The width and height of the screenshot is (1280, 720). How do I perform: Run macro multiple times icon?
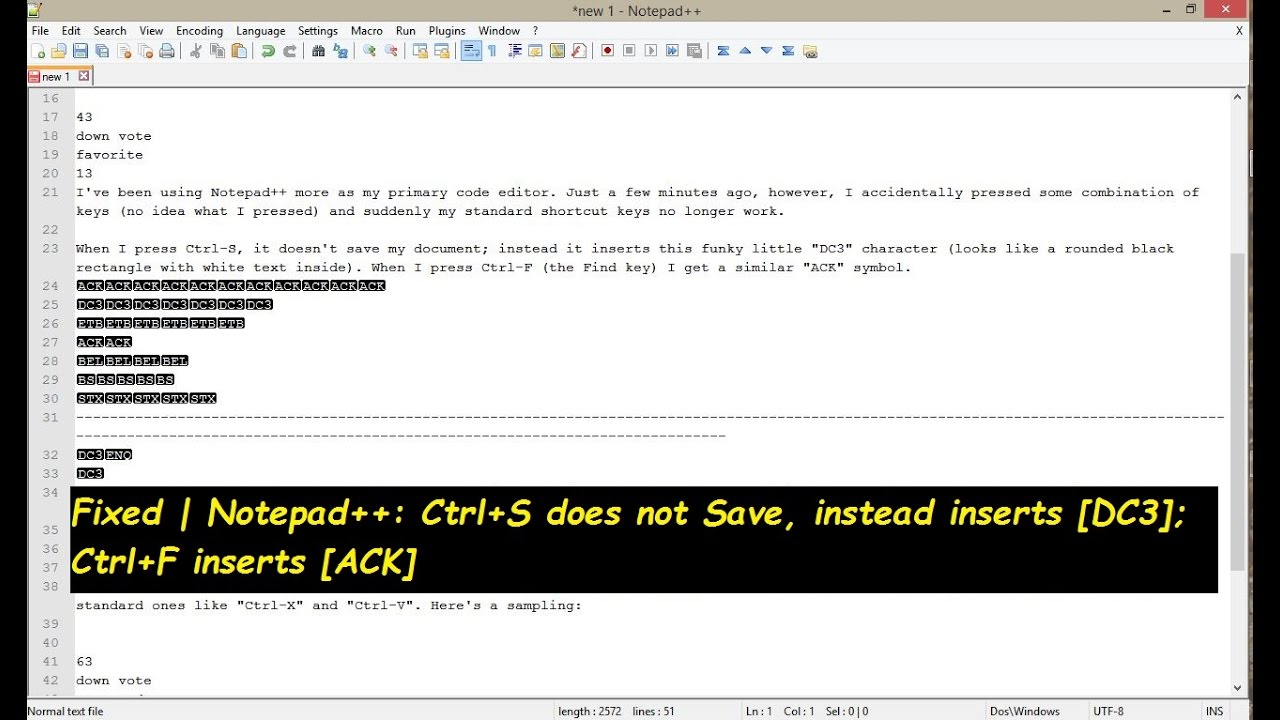point(672,51)
